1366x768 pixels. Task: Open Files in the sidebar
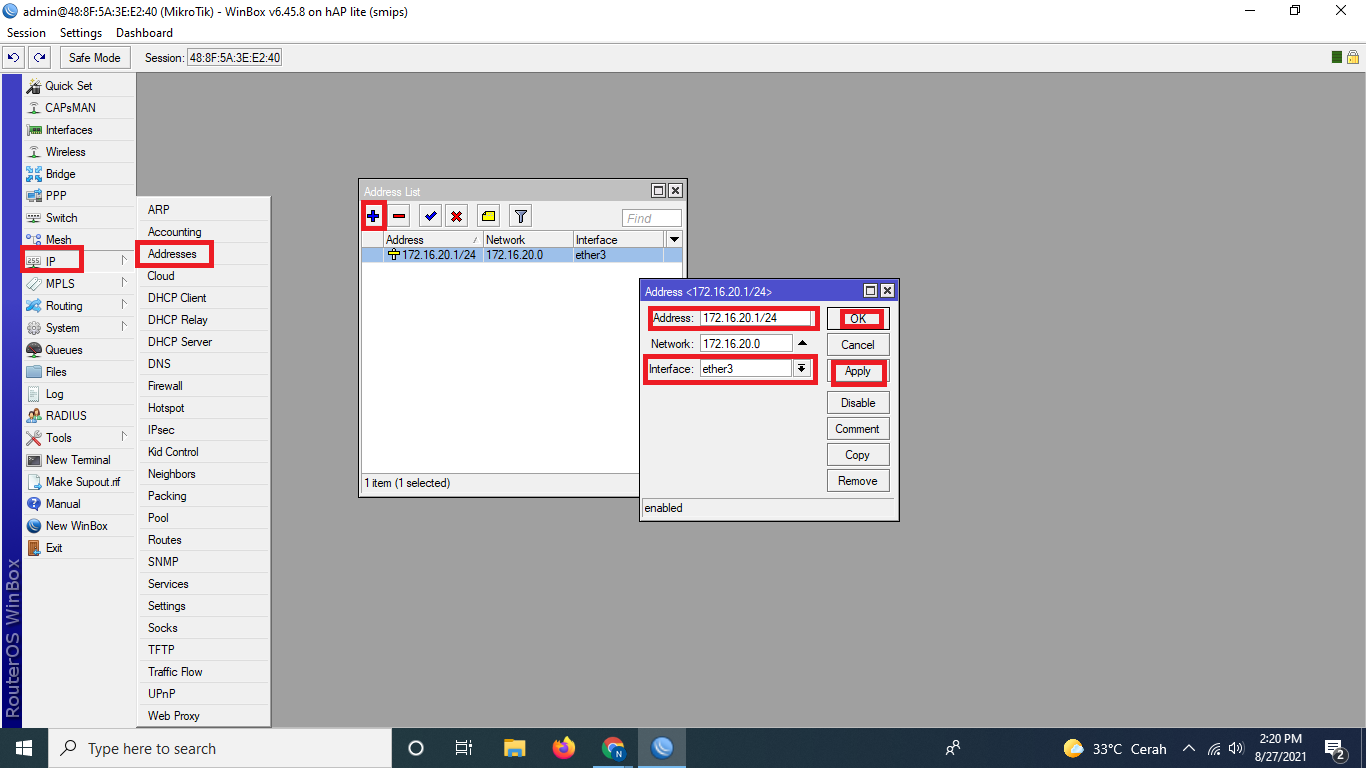[x=79, y=372]
